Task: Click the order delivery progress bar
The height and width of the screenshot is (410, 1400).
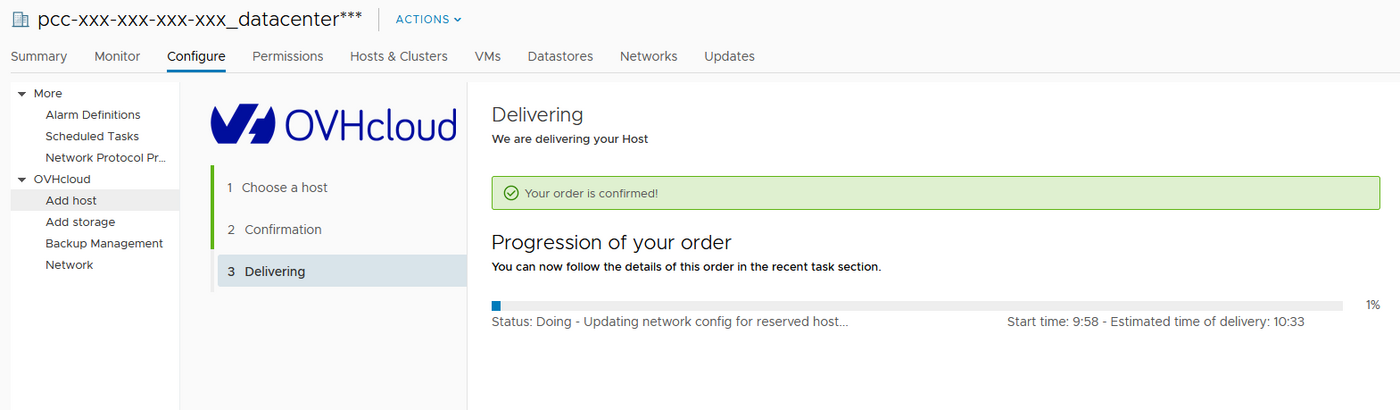Action: pyautogui.click(x=917, y=305)
